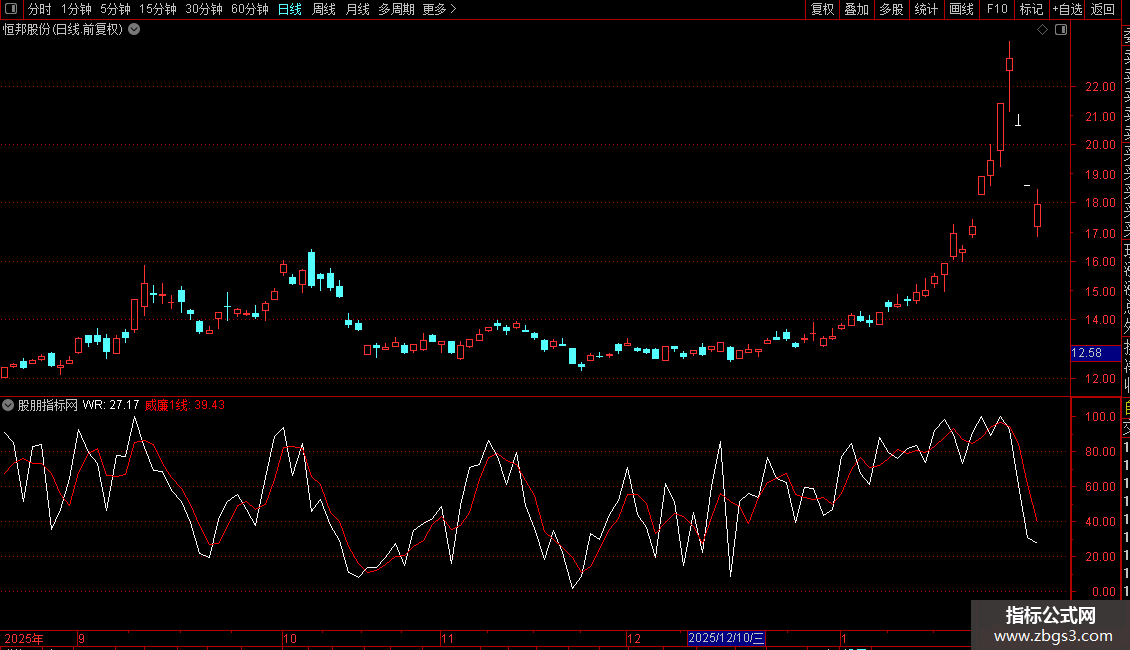Click the 2025年 label on the time axis
The height and width of the screenshot is (650, 1130).
pos(24,638)
